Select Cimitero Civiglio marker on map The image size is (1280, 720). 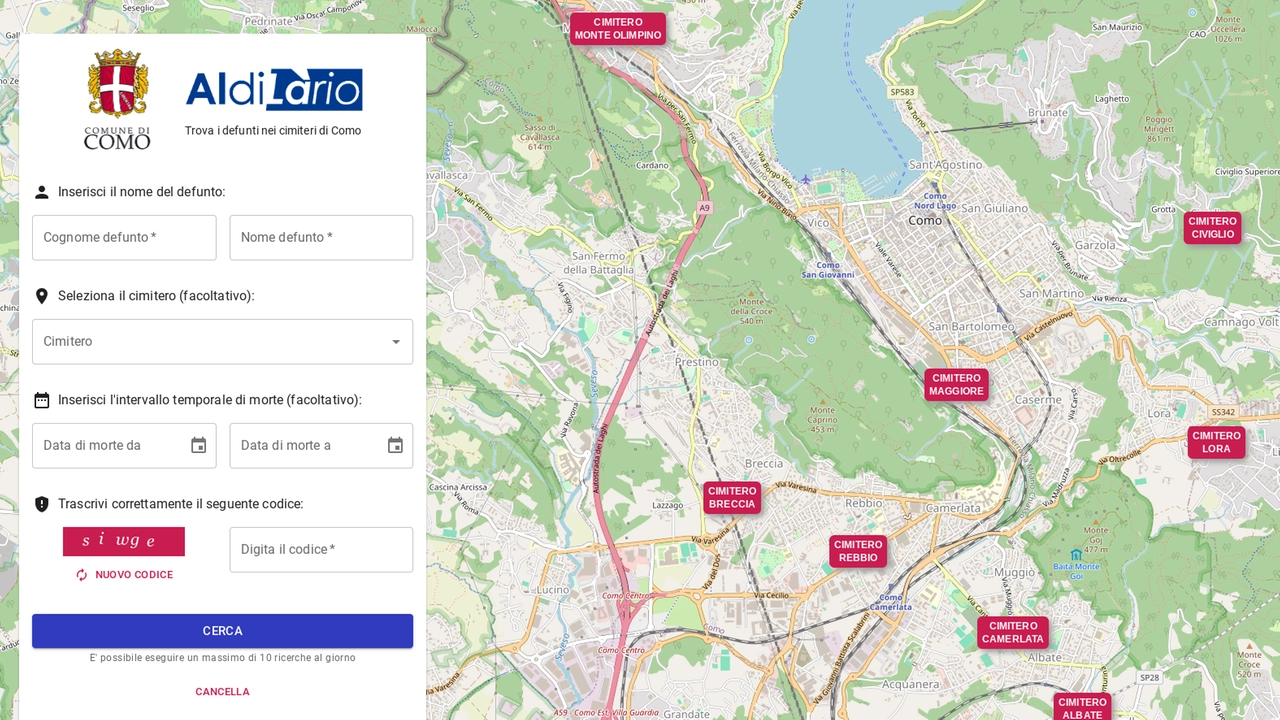tap(1213, 228)
